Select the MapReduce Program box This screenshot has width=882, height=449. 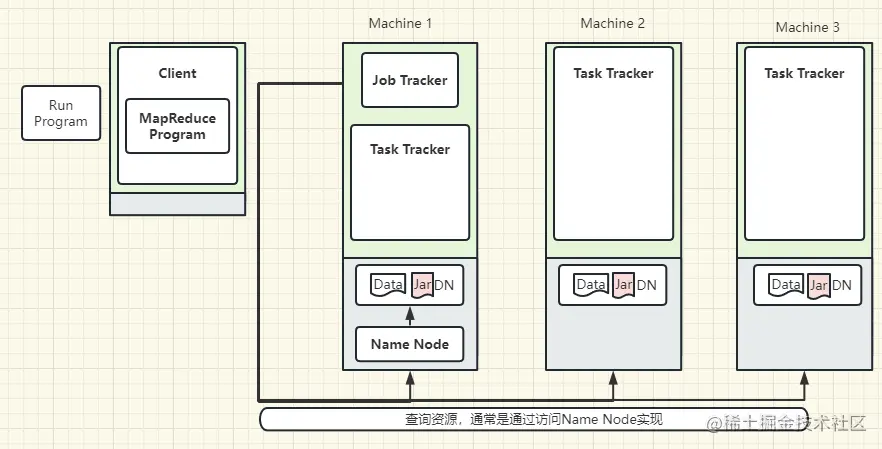(x=177, y=126)
